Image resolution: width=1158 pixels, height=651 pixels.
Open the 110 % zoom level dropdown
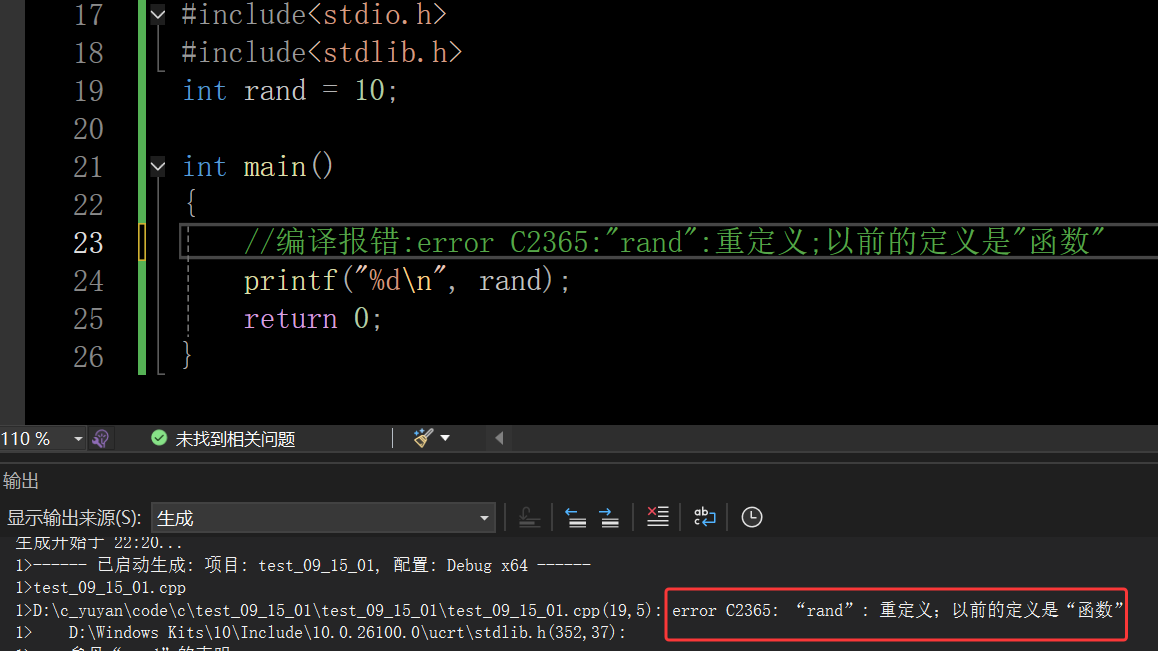pyautogui.click(x=78, y=439)
